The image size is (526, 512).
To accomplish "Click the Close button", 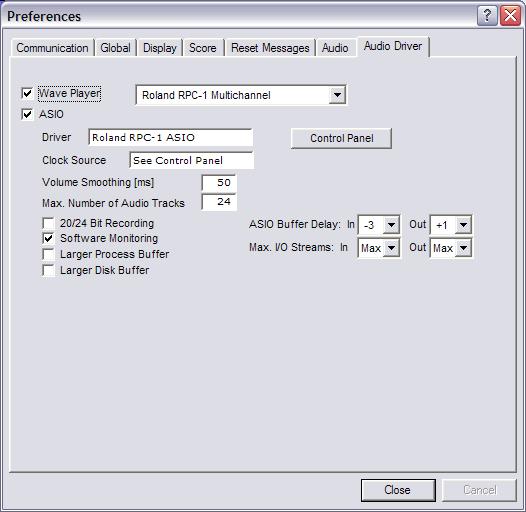I will click(398, 490).
